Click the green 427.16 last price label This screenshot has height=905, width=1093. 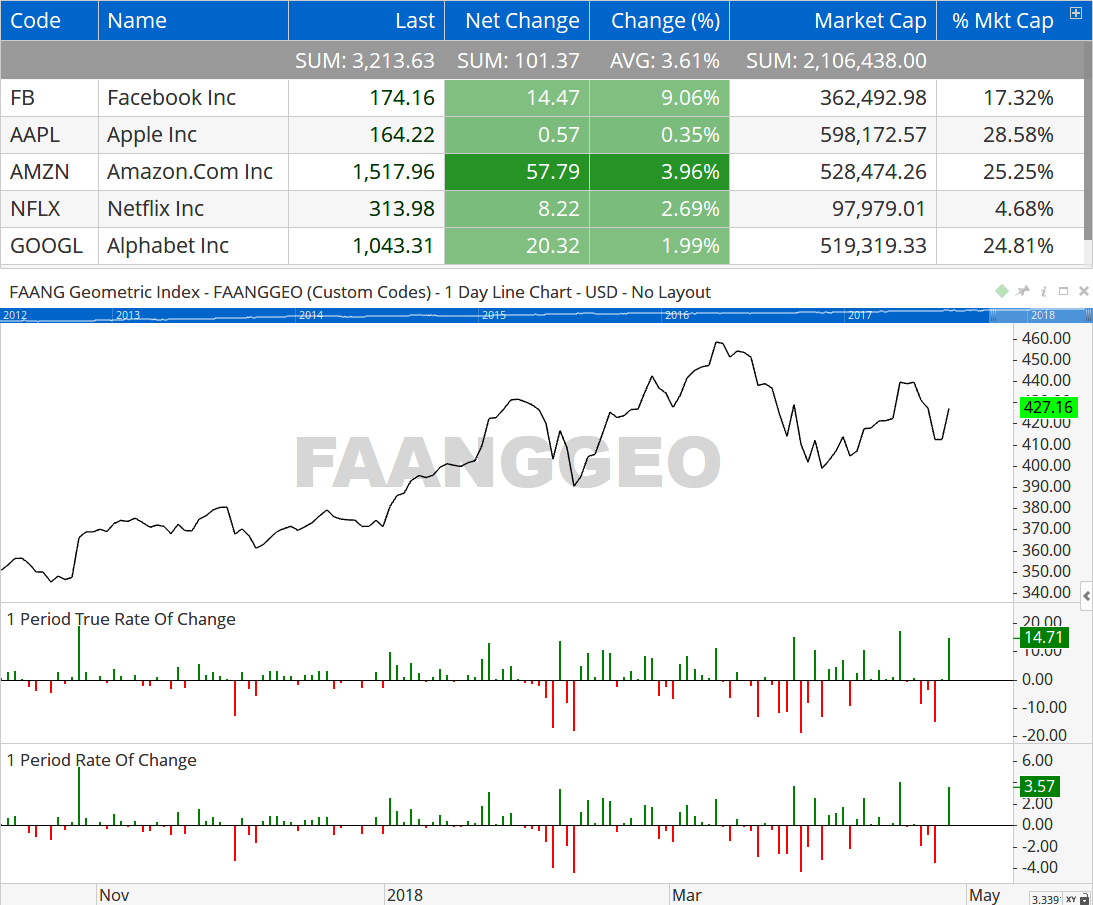pyautogui.click(x=1048, y=407)
